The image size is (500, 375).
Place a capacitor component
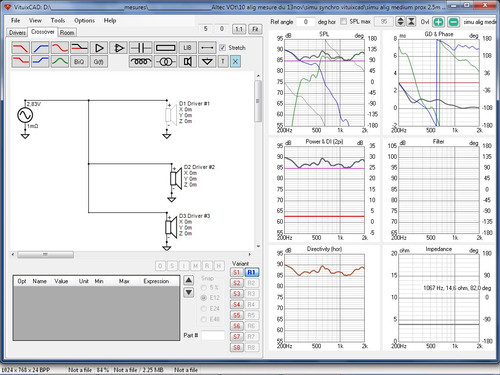[141, 48]
